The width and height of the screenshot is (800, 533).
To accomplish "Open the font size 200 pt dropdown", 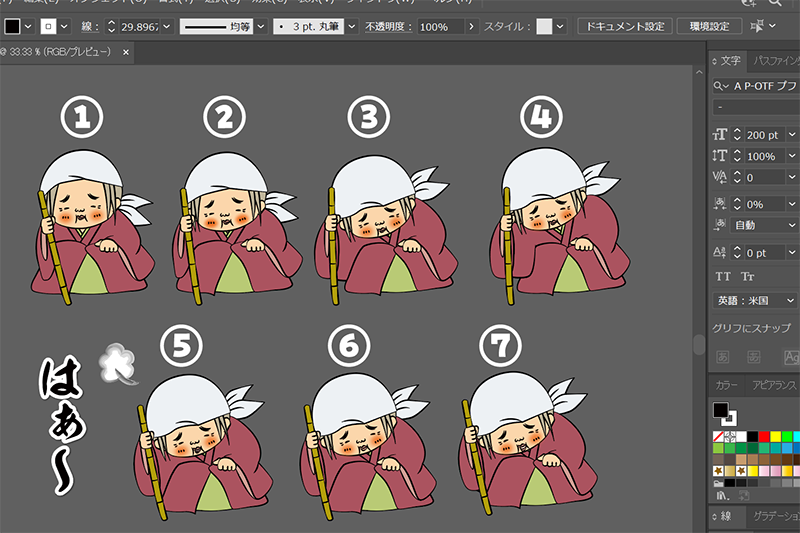I will tap(792, 134).
